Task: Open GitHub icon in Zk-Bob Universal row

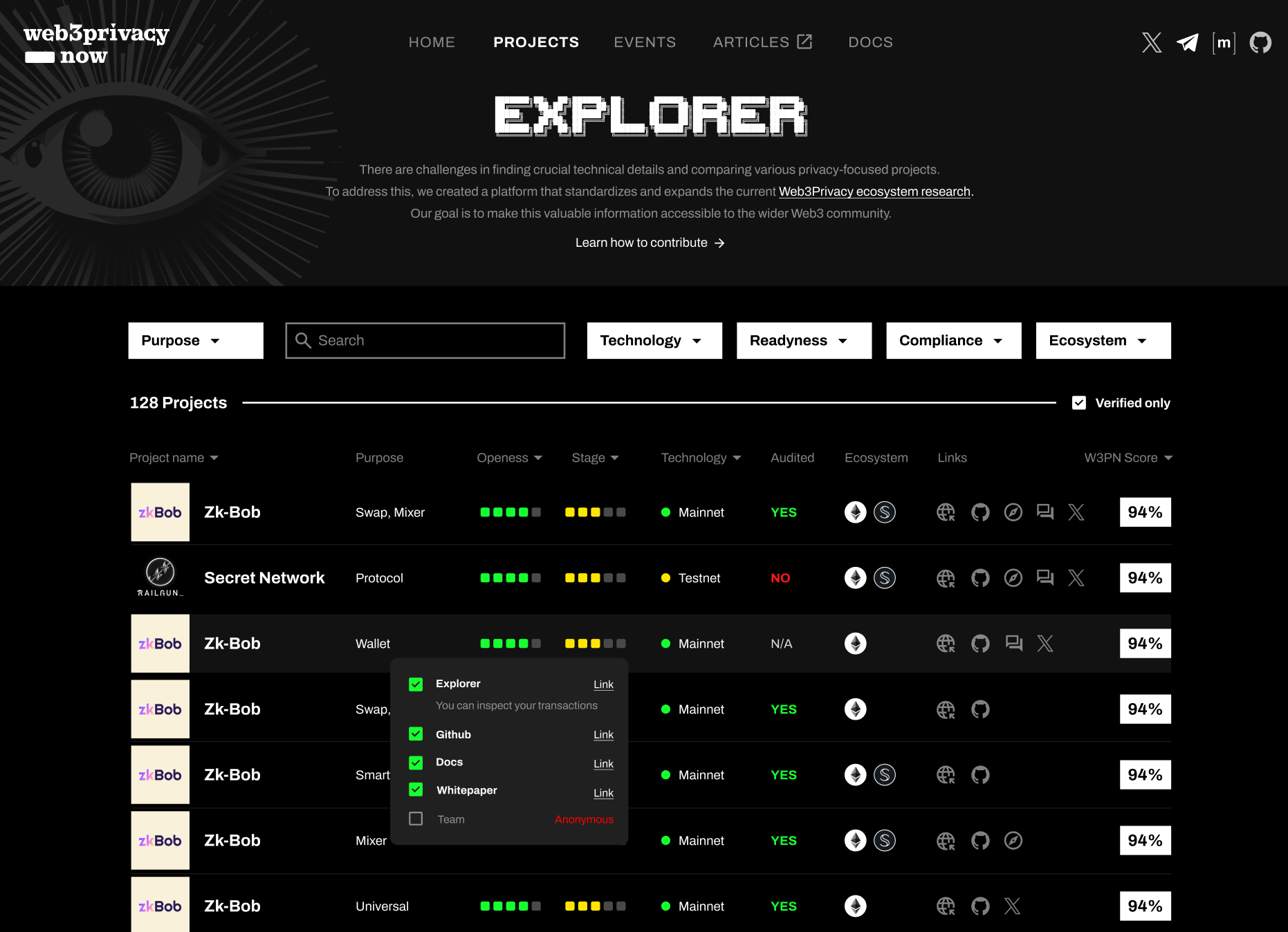Action: click(x=980, y=906)
